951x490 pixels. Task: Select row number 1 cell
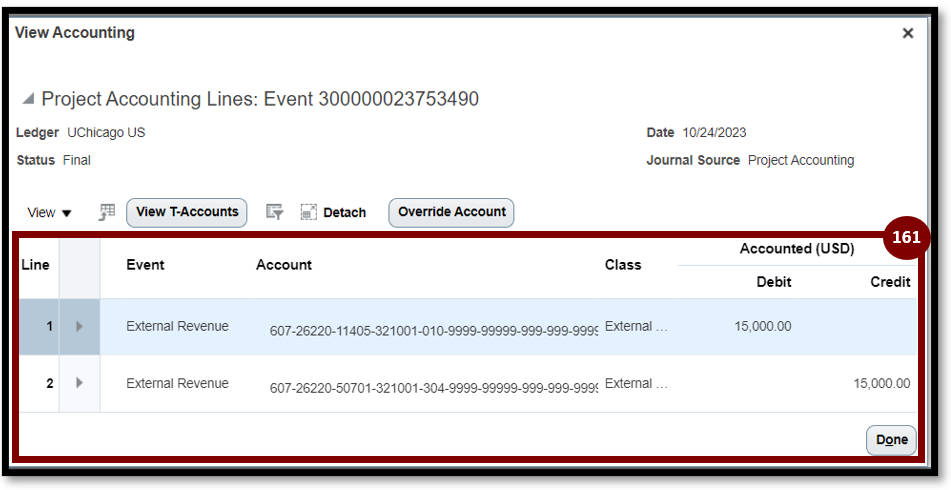[39, 326]
